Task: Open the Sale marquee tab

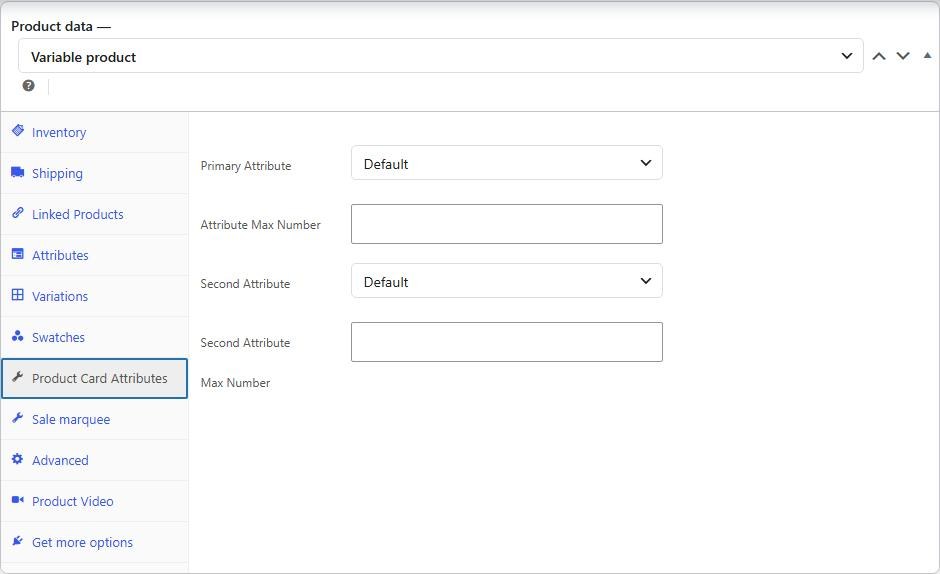Action: [x=95, y=419]
